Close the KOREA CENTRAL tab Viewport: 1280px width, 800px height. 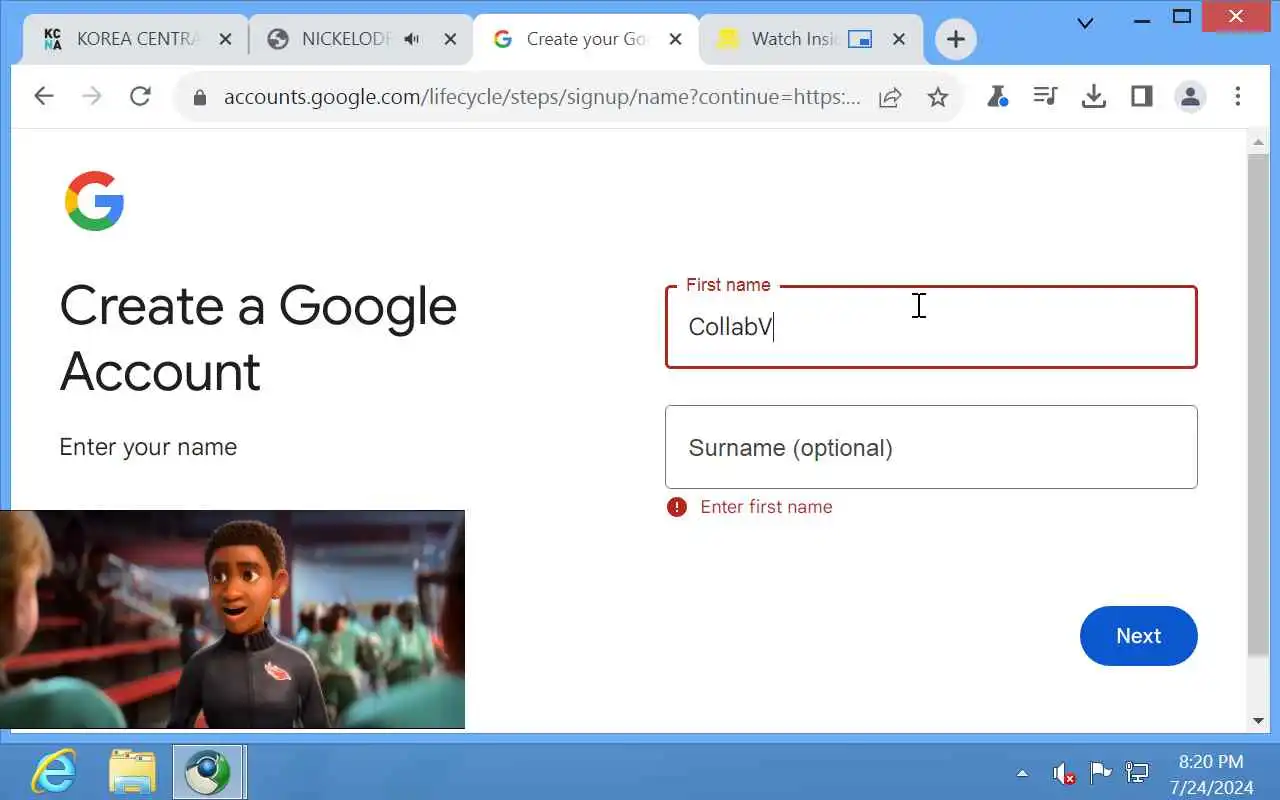[x=225, y=39]
